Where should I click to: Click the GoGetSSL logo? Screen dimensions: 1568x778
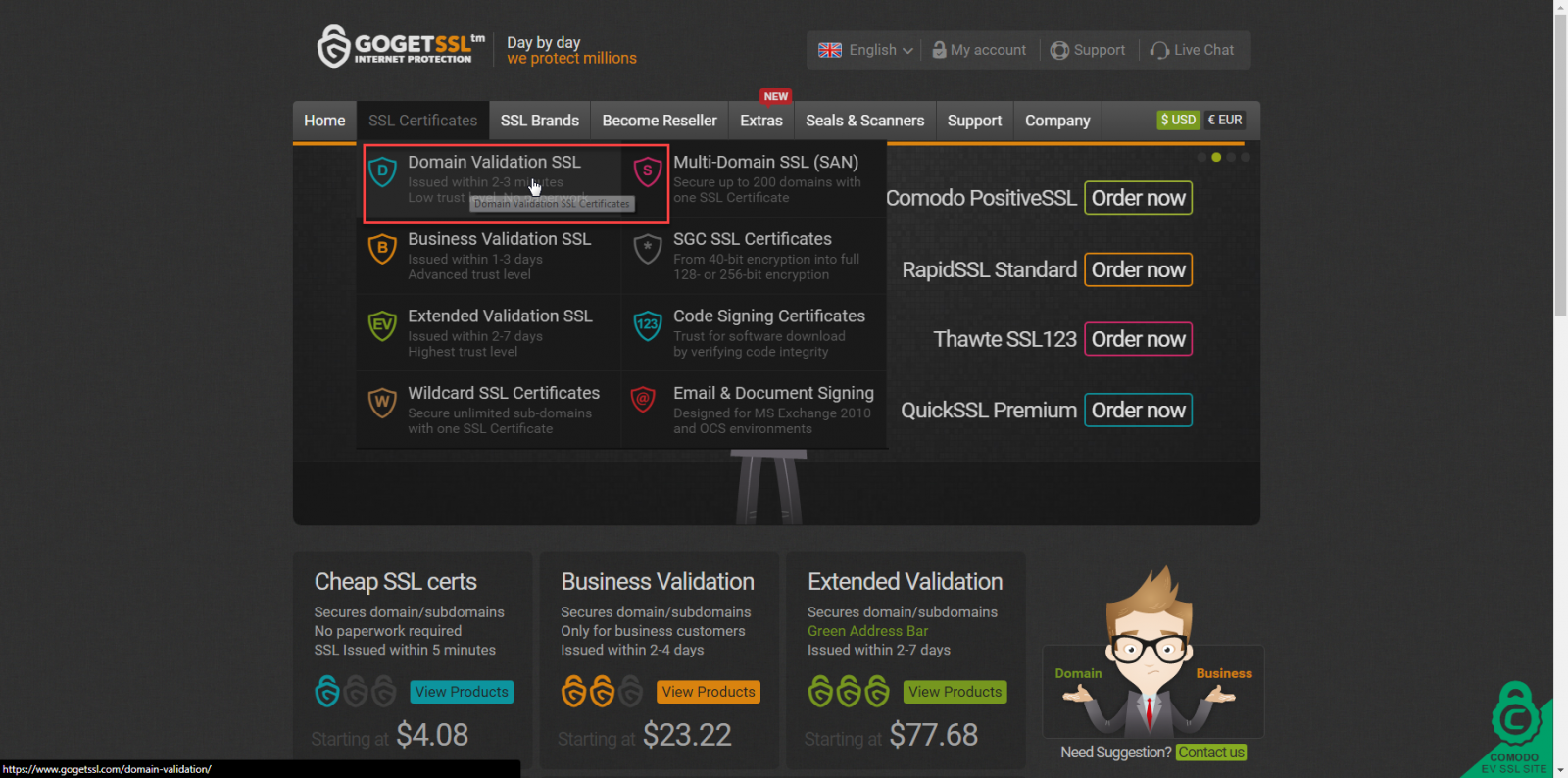(401, 46)
